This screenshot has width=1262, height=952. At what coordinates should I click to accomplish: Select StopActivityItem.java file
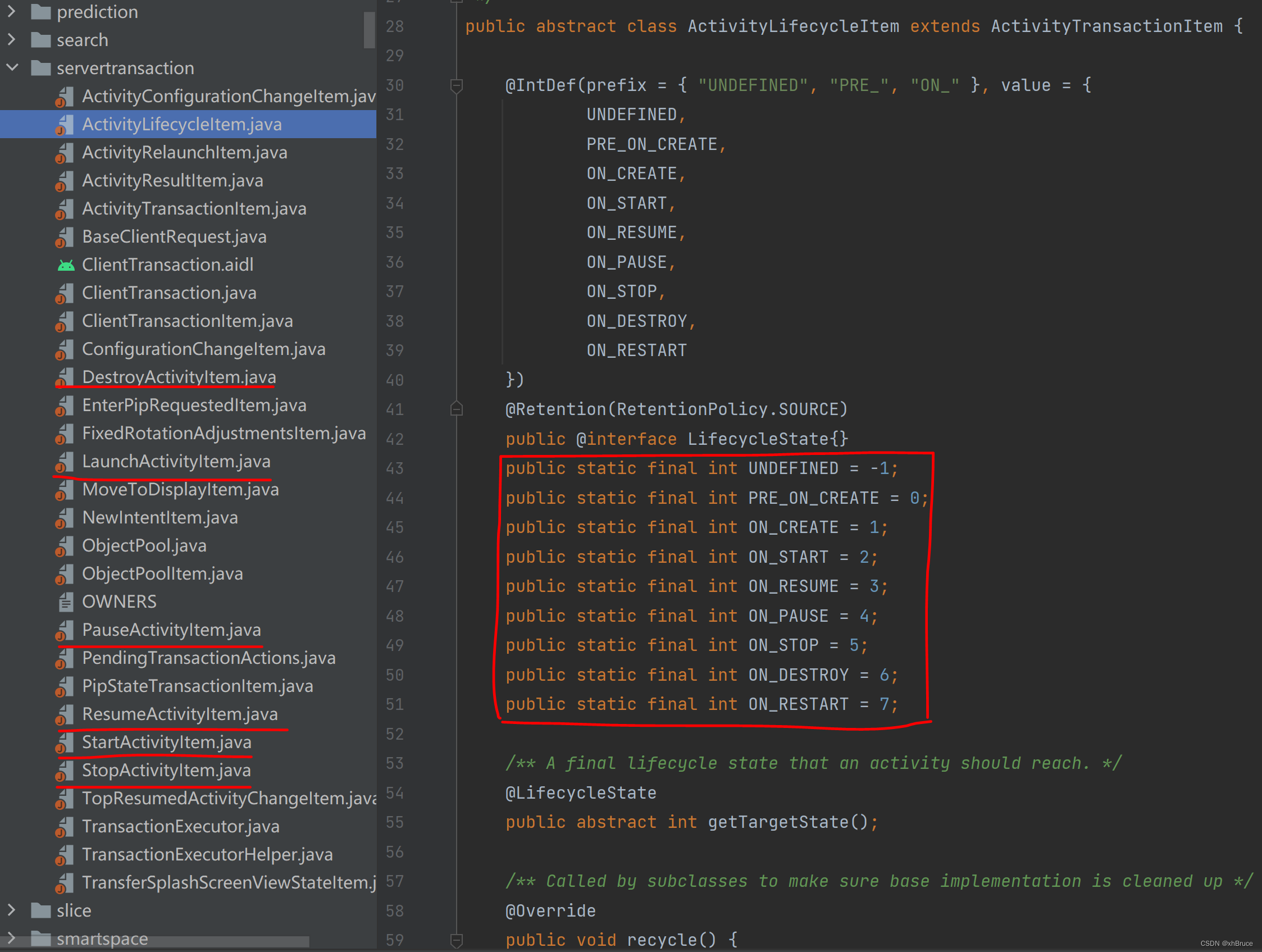[x=166, y=770]
